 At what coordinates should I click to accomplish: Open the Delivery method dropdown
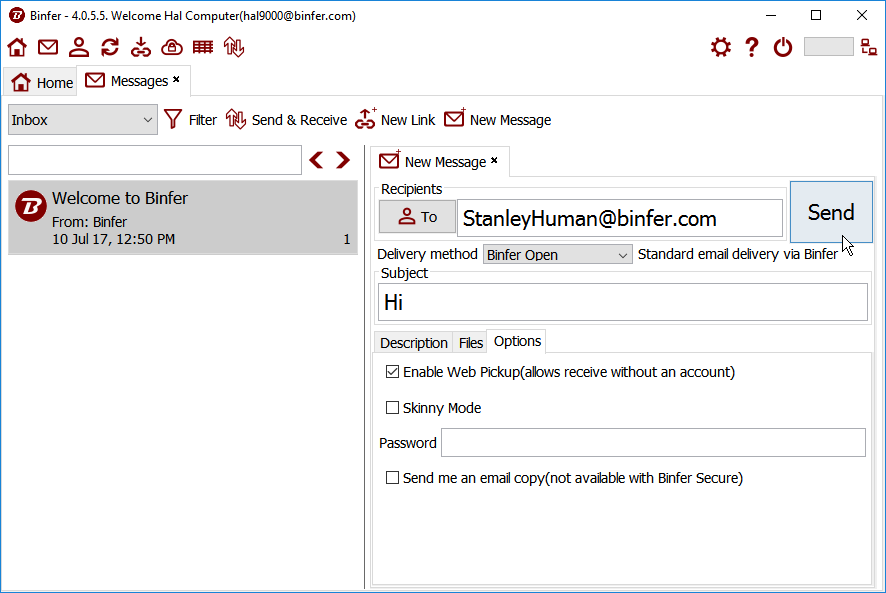pos(558,255)
